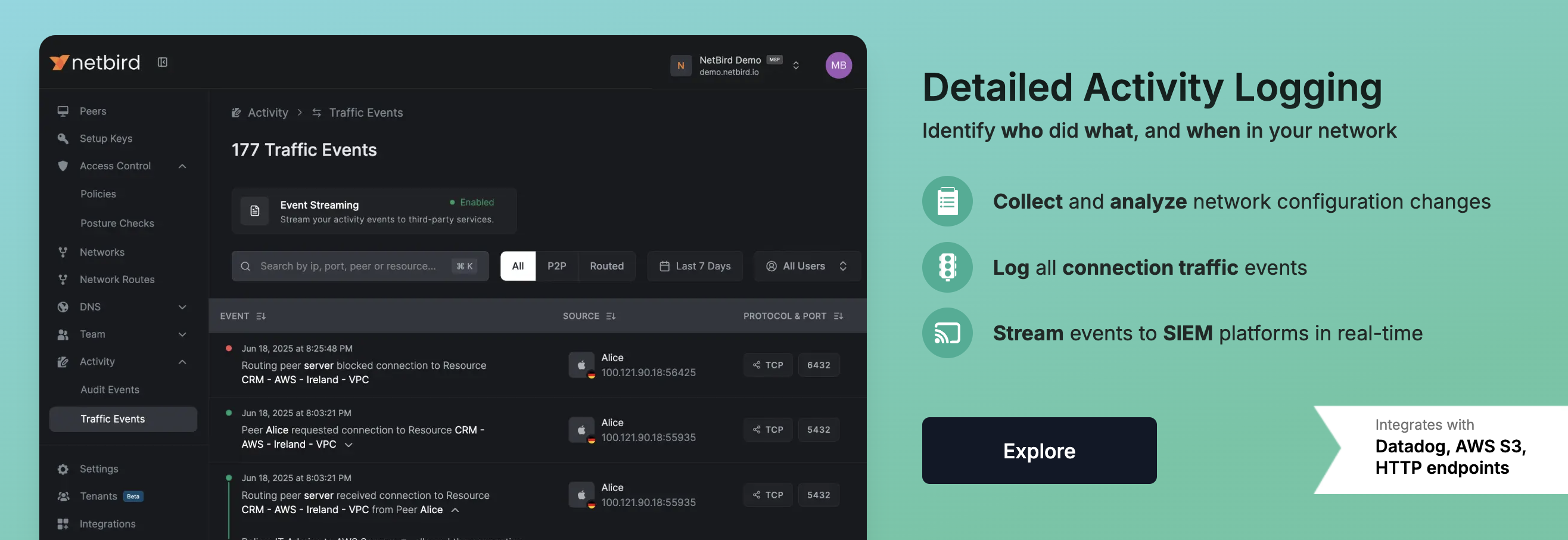Open the Event Streaming card
This screenshot has width=1568, height=540.
374,211
